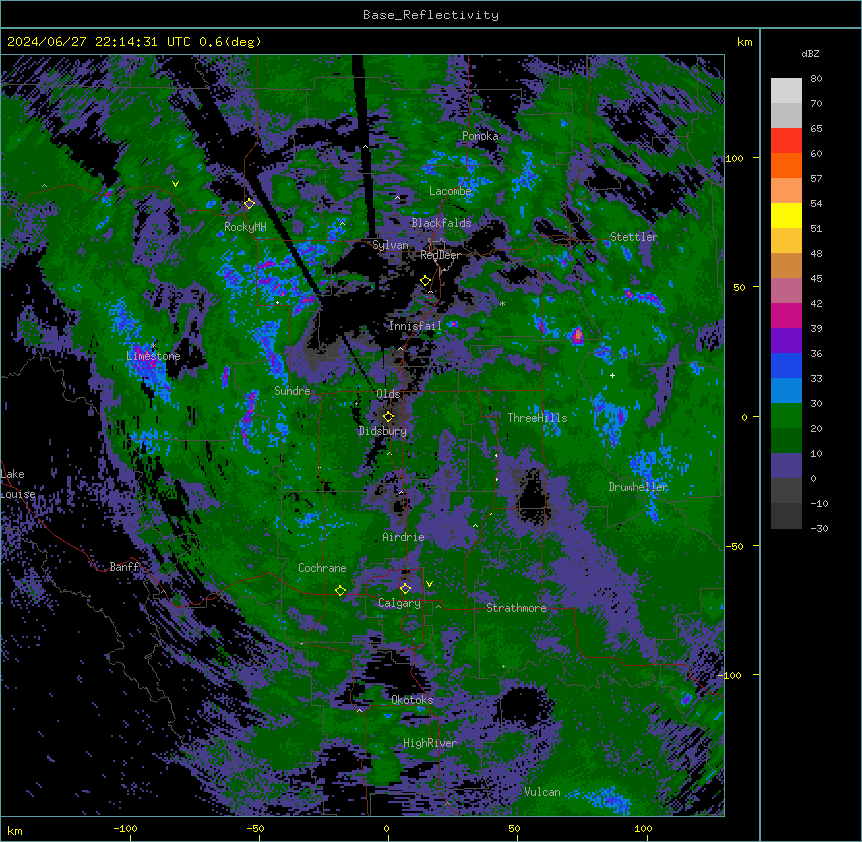Viewport: 862px width, 842px height.
Task: Select the Limestone label
Action: [x=153, y=356]
